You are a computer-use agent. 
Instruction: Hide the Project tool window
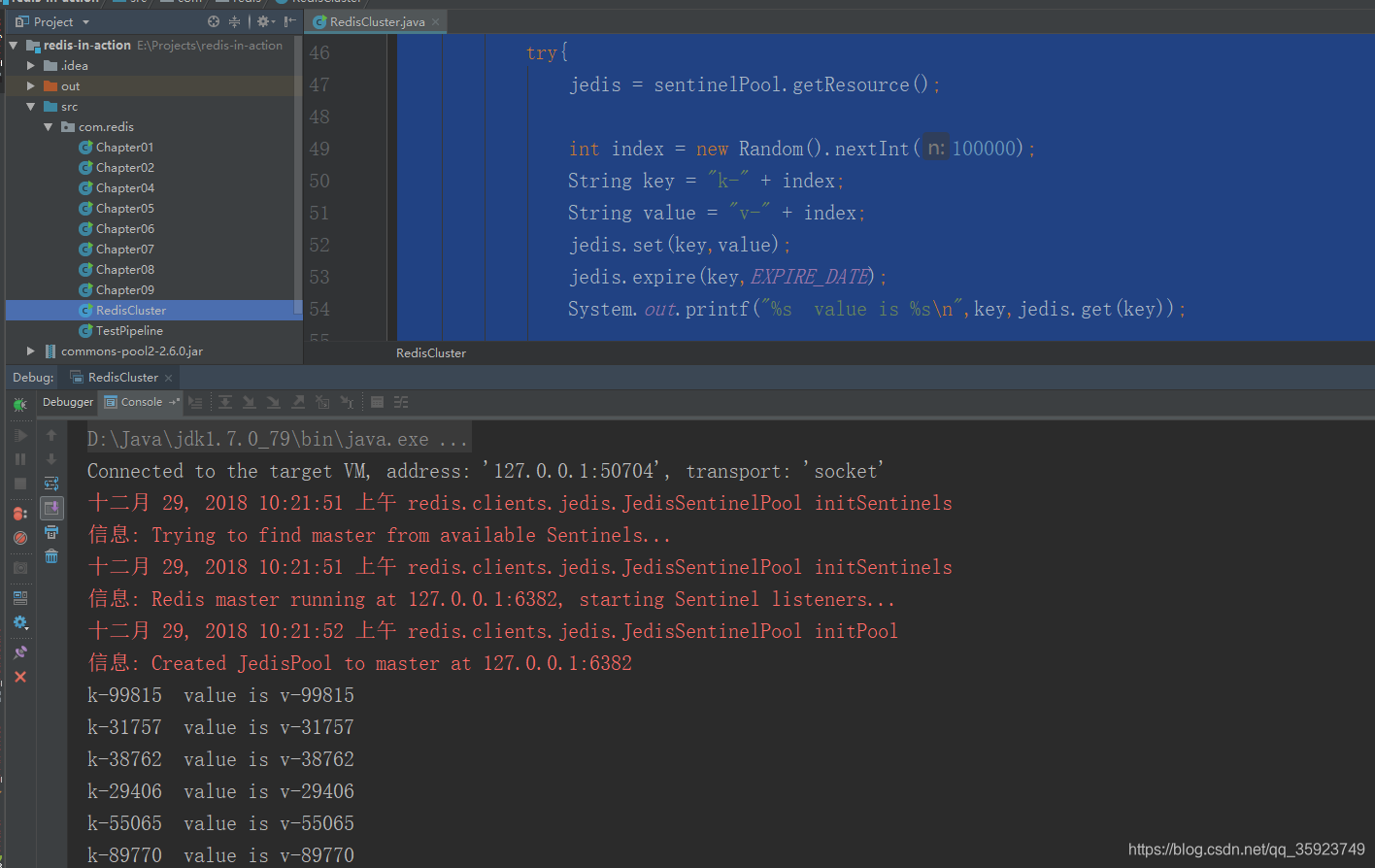click(x=289, y=21)
